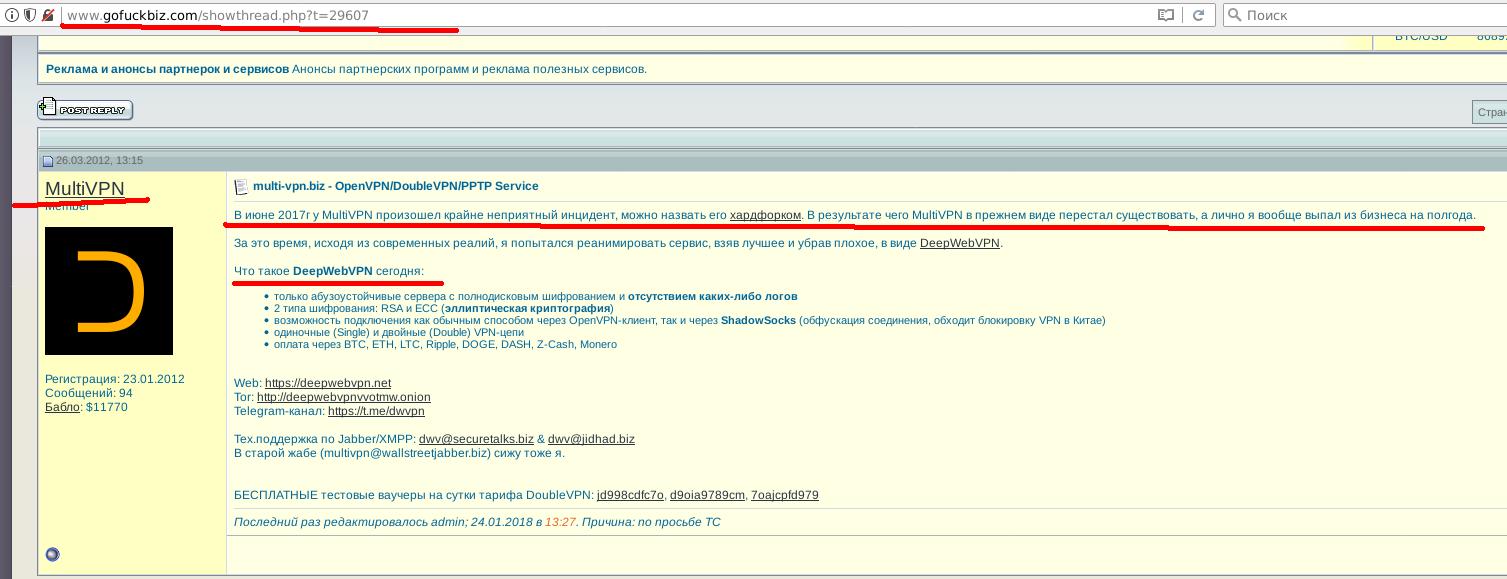Open the https://t.me/dwvpn Telegram link

[376, 411]
